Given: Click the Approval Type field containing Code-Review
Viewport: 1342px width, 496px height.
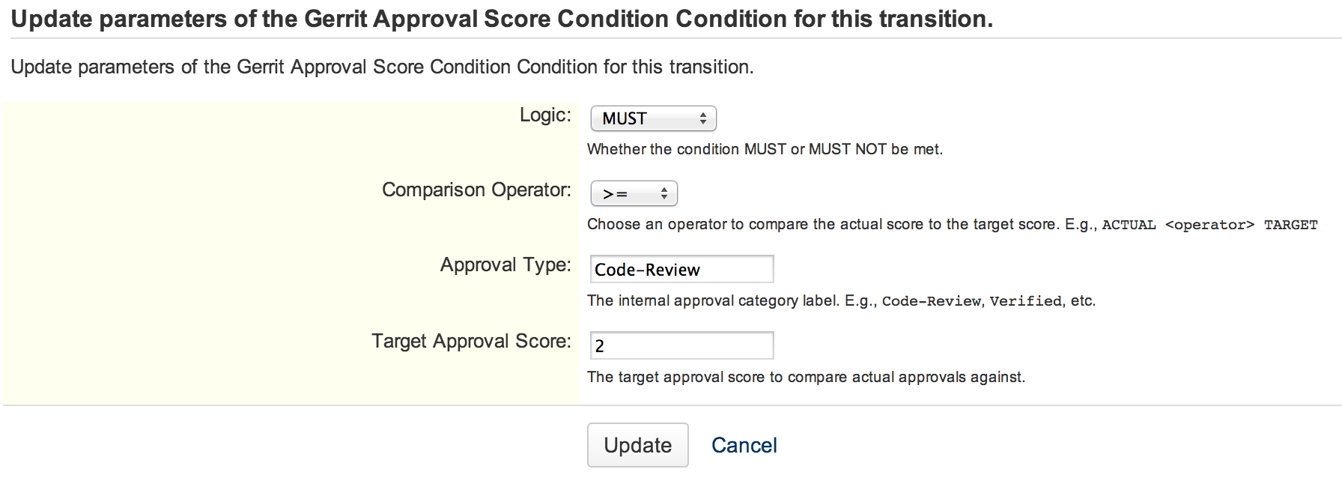Looking at the screenshot, I should point(681,269).
